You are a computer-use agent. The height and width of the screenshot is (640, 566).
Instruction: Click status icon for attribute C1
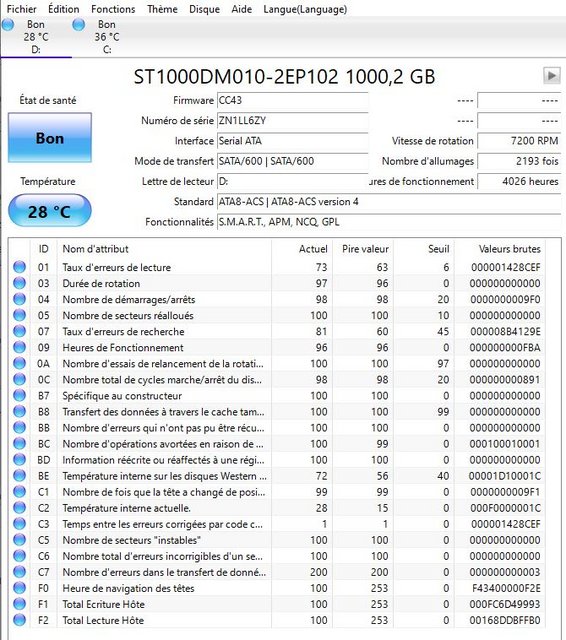(19, 492)
